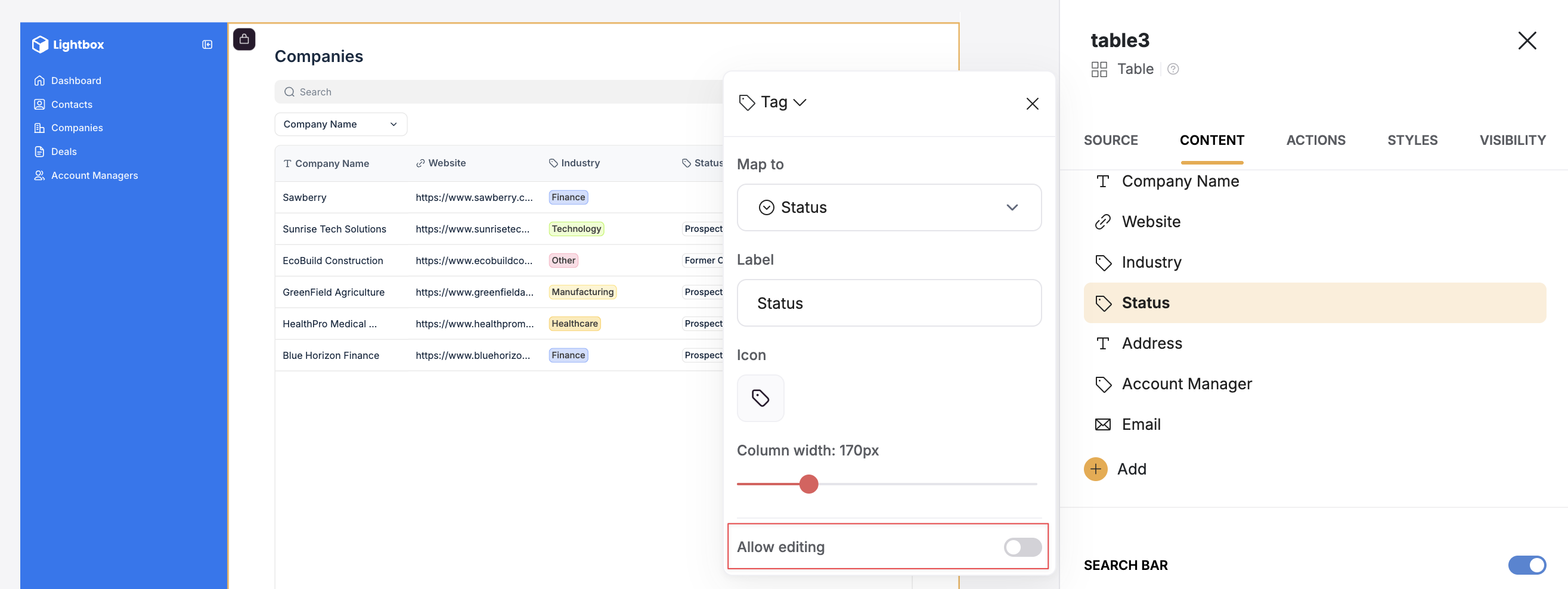Click the Blue Horizon Finance cell
The height and width of the screenshot is (589, 1568).
click(330, 355)
